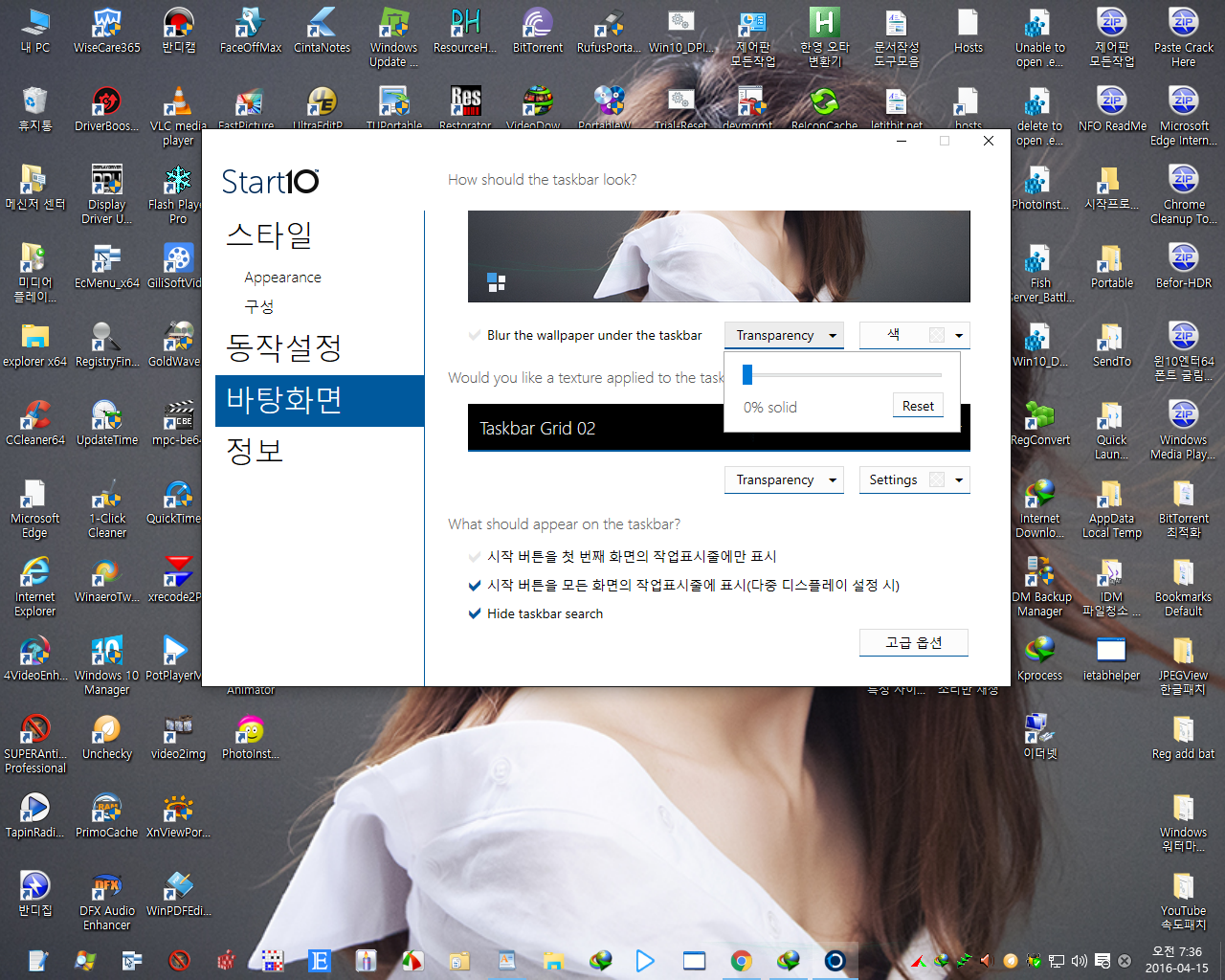The width and height of the screenshot is (1225, 980).
Task: Open YouTube 속도패치 desktop icon
Action: pyautogui.click(x=1184, y=902)
